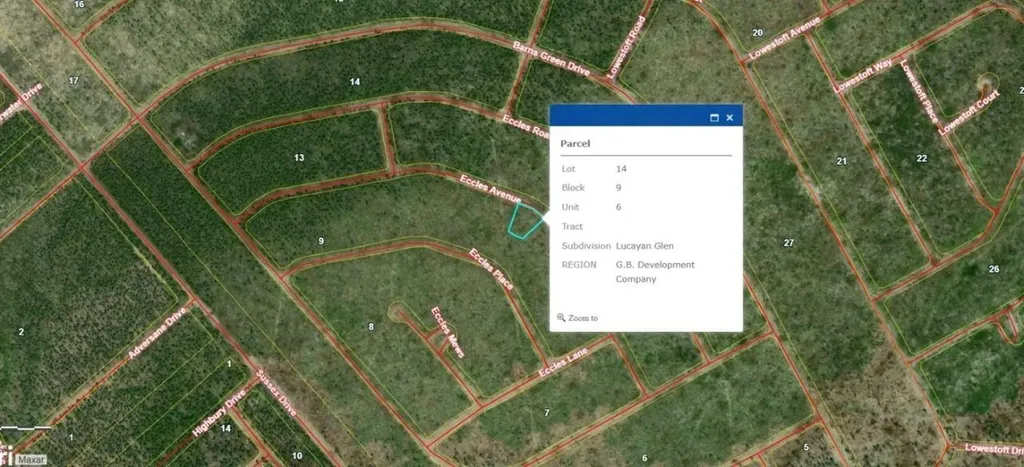Screen dimensions: 1024x467
Task: Maximize the Parcel popup window
Action: [714, 117]
